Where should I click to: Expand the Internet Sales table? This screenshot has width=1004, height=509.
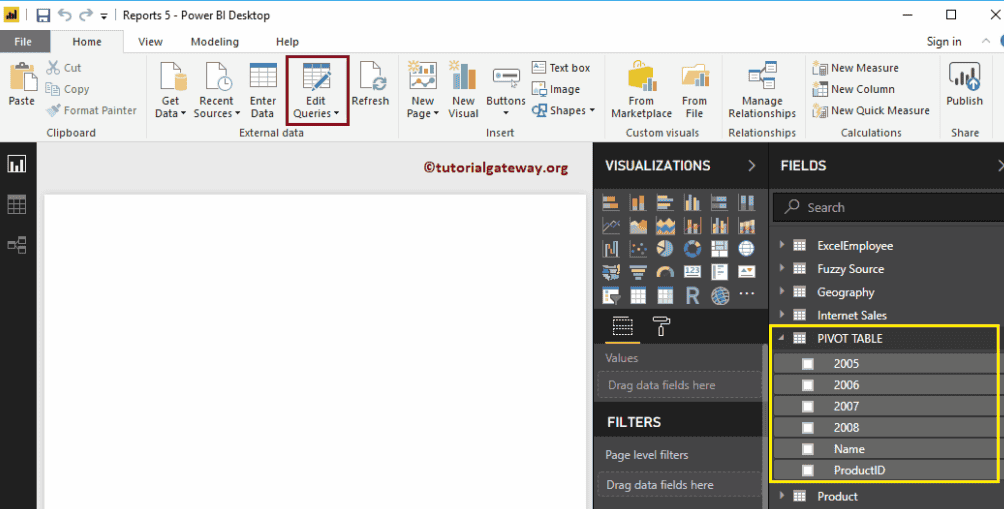pos(782,314)
